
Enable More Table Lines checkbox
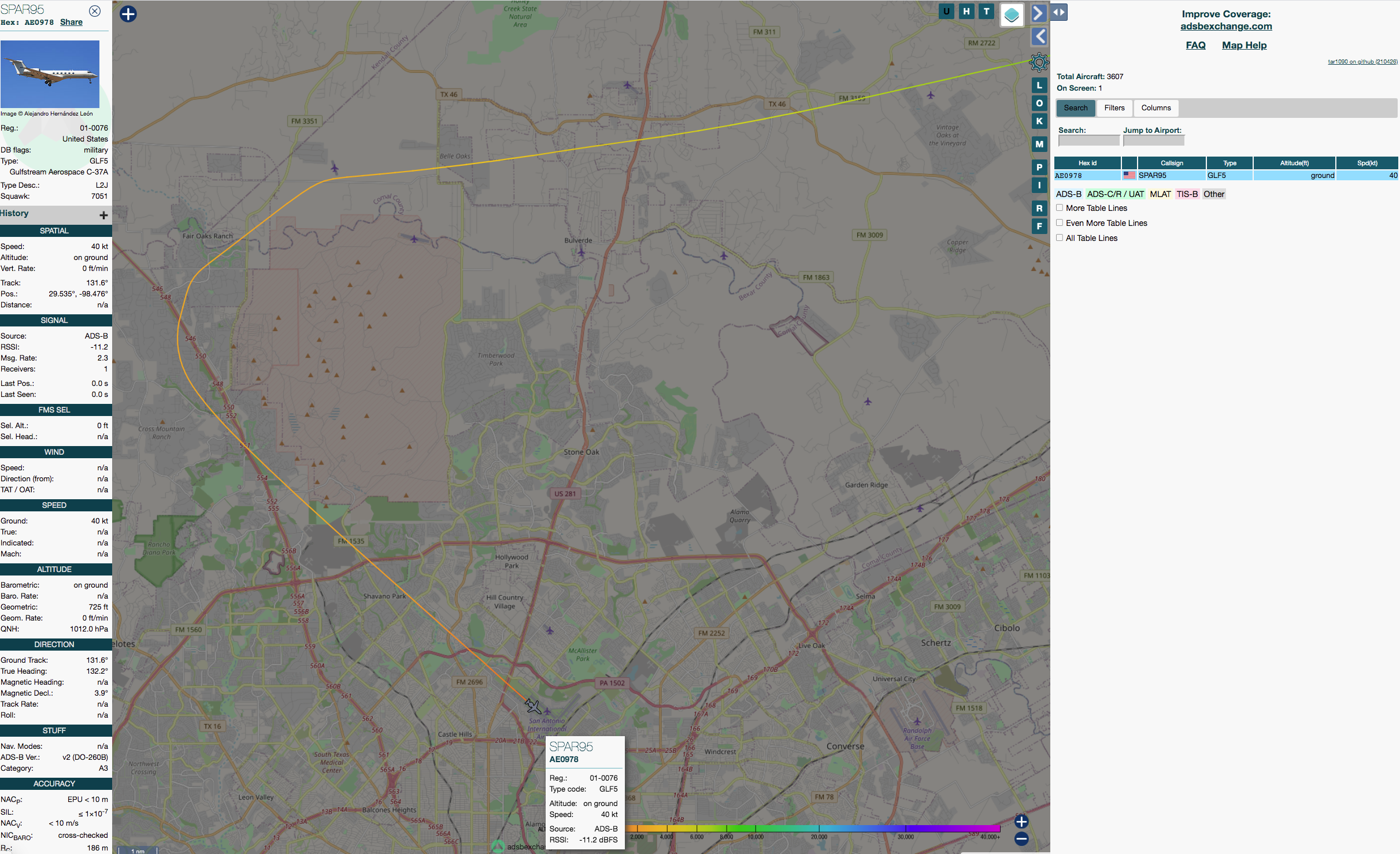1060,208
